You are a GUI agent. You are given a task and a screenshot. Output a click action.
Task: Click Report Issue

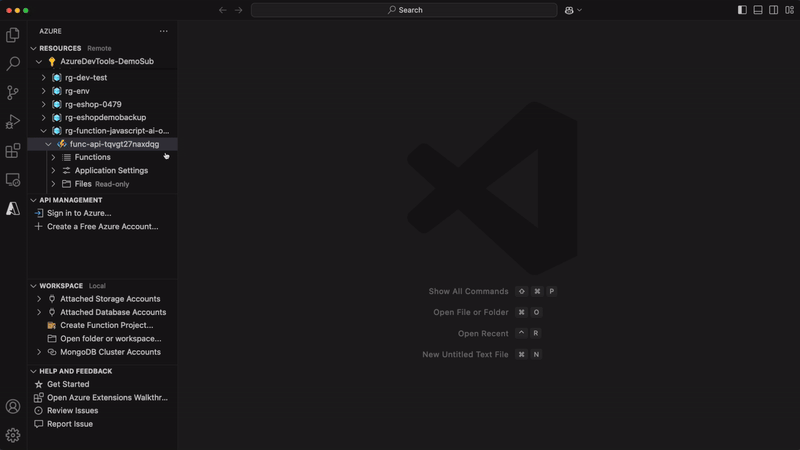coord(70,424)
